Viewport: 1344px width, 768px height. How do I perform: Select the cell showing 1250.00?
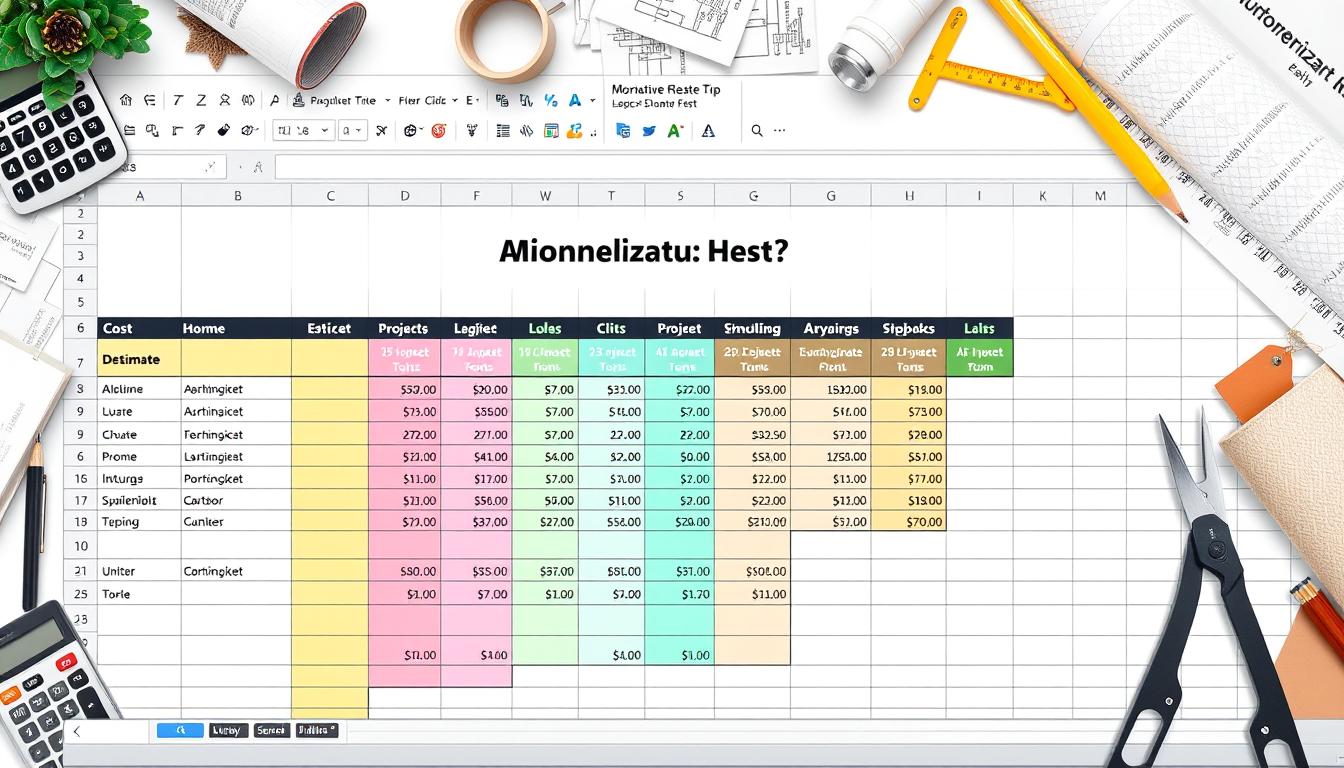coord(830,456)
